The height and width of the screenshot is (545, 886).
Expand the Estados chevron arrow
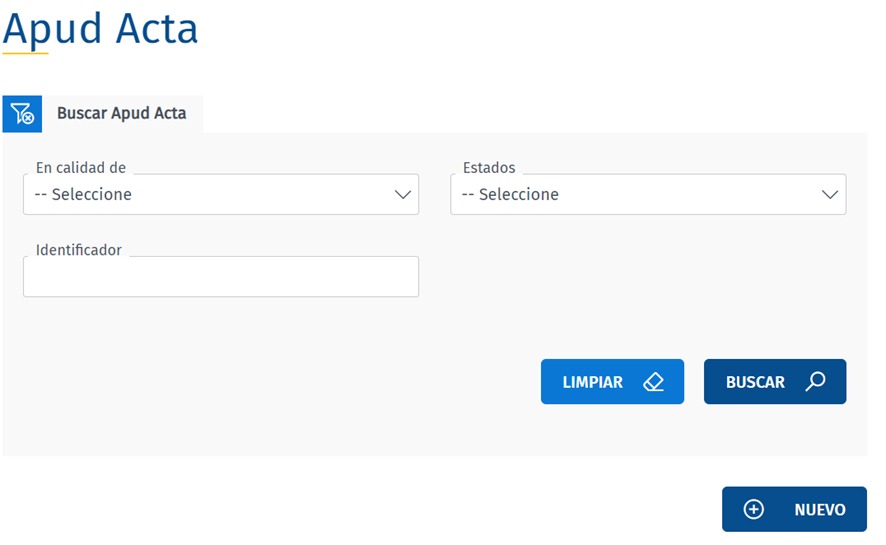click(x=830, y=194)
